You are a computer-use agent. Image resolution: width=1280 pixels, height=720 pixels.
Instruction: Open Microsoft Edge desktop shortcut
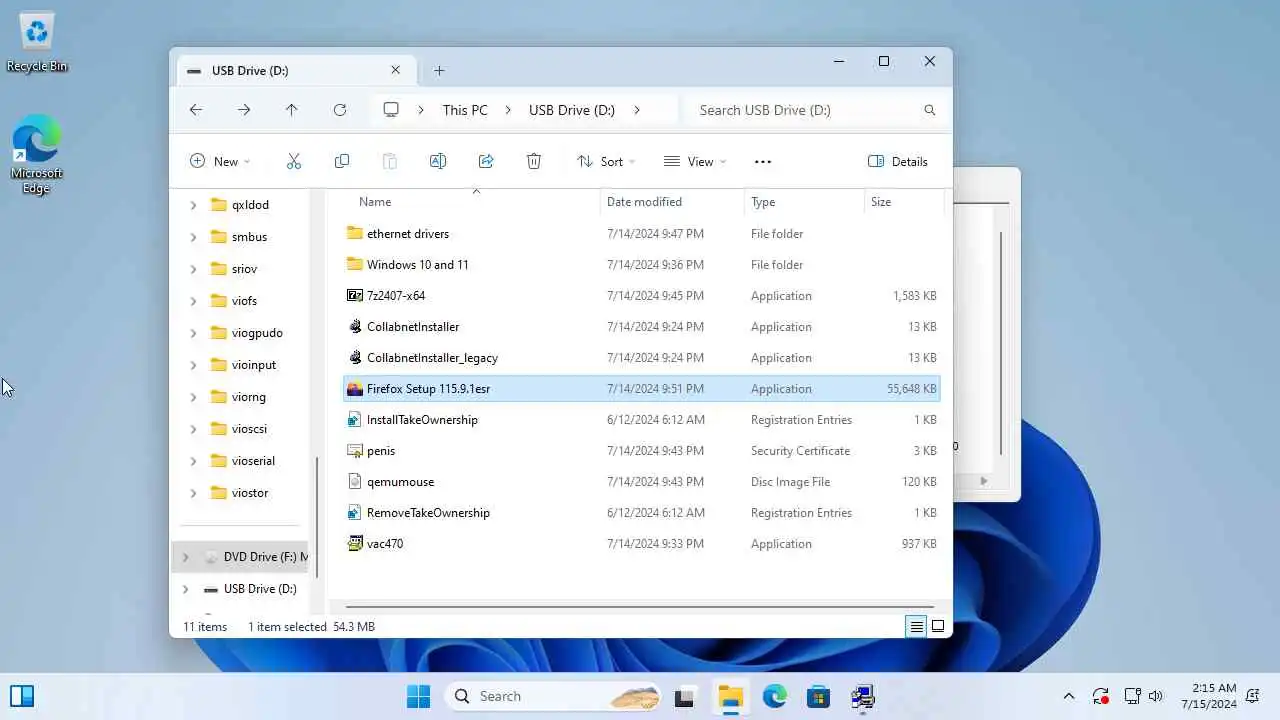[x=36, y=154]
